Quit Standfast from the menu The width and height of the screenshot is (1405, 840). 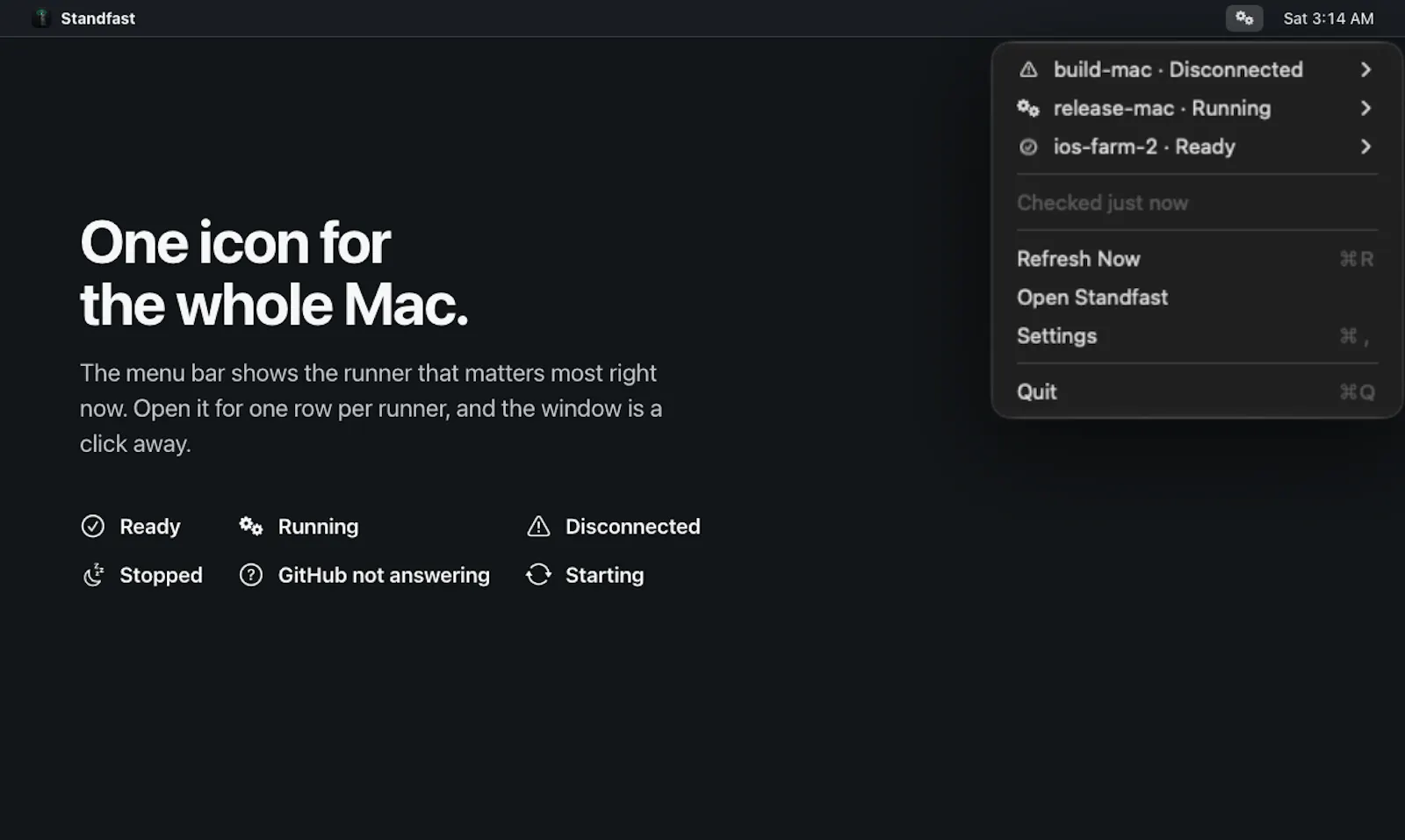1197,392
